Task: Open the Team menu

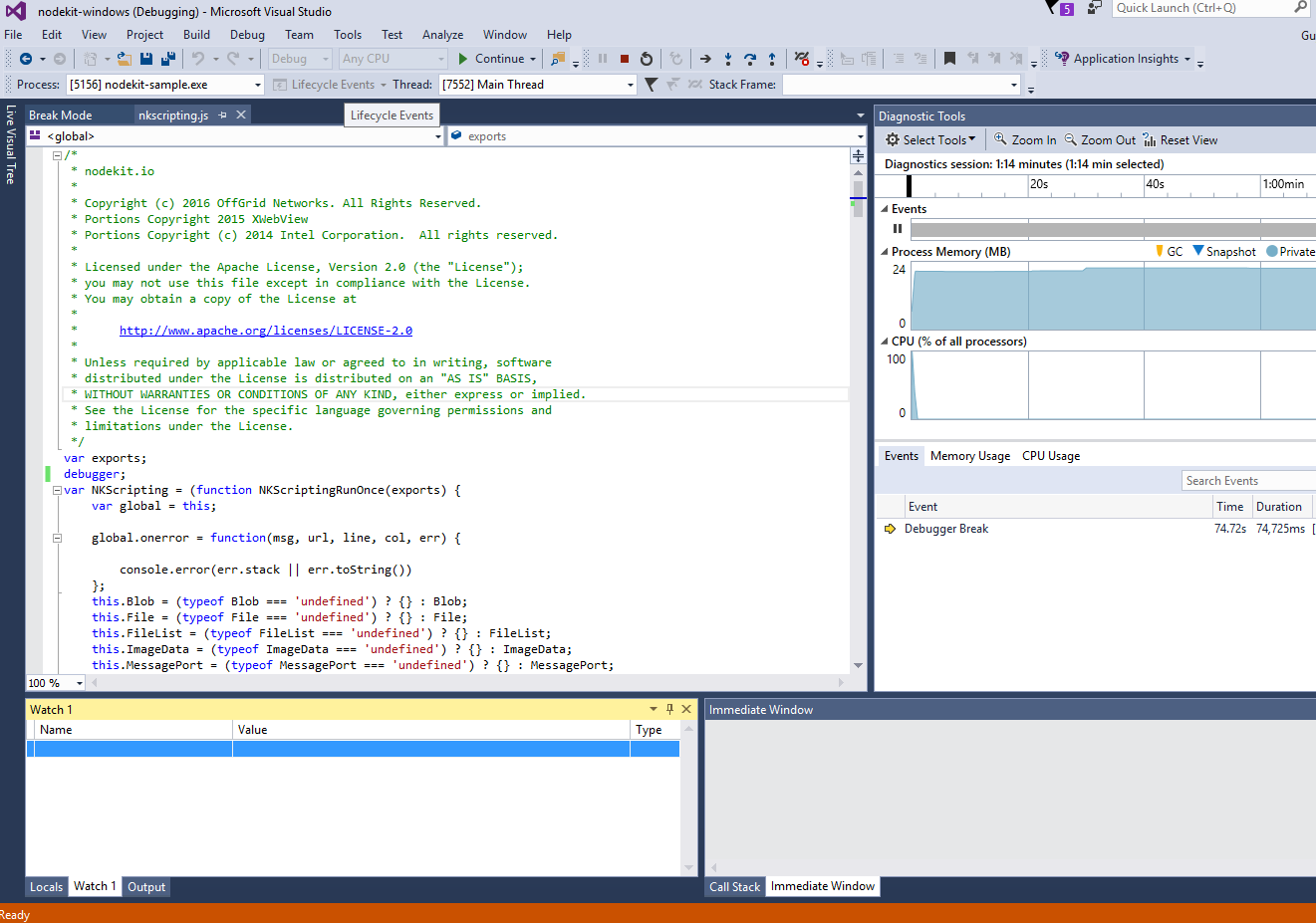Action: pos(299,35)
